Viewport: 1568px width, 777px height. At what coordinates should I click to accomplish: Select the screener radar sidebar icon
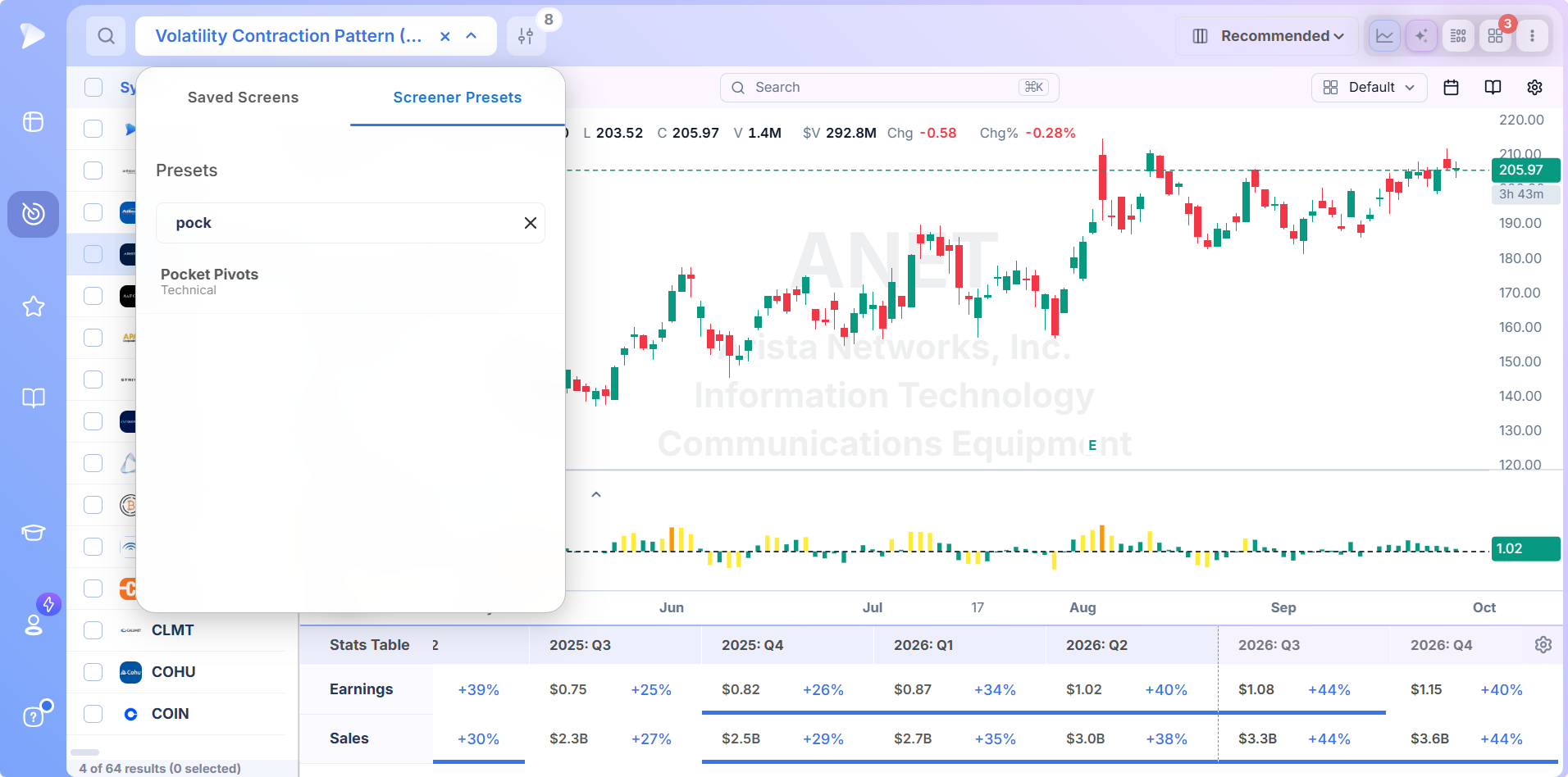click(x=33, y=214)
